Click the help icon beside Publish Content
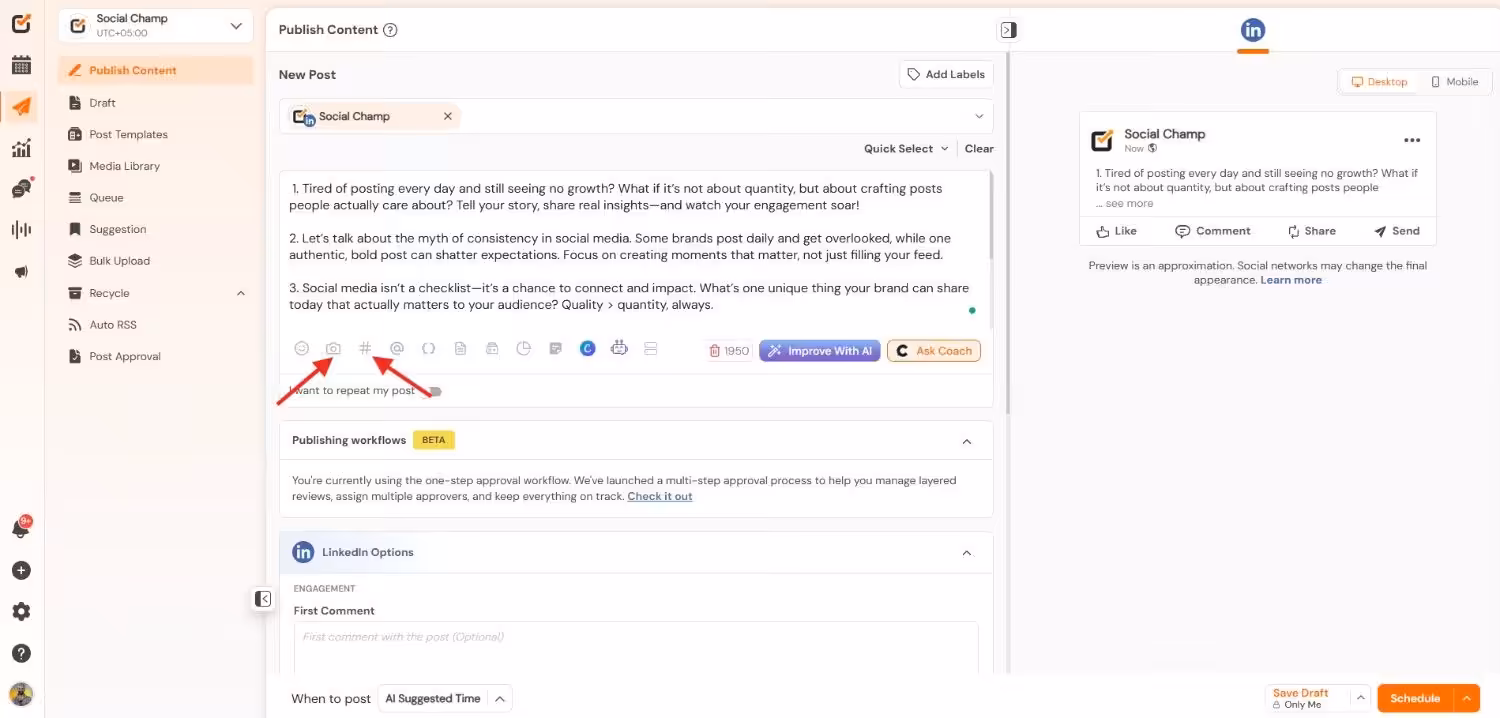This screenshot has width=1500, height=718. [391, 30]
